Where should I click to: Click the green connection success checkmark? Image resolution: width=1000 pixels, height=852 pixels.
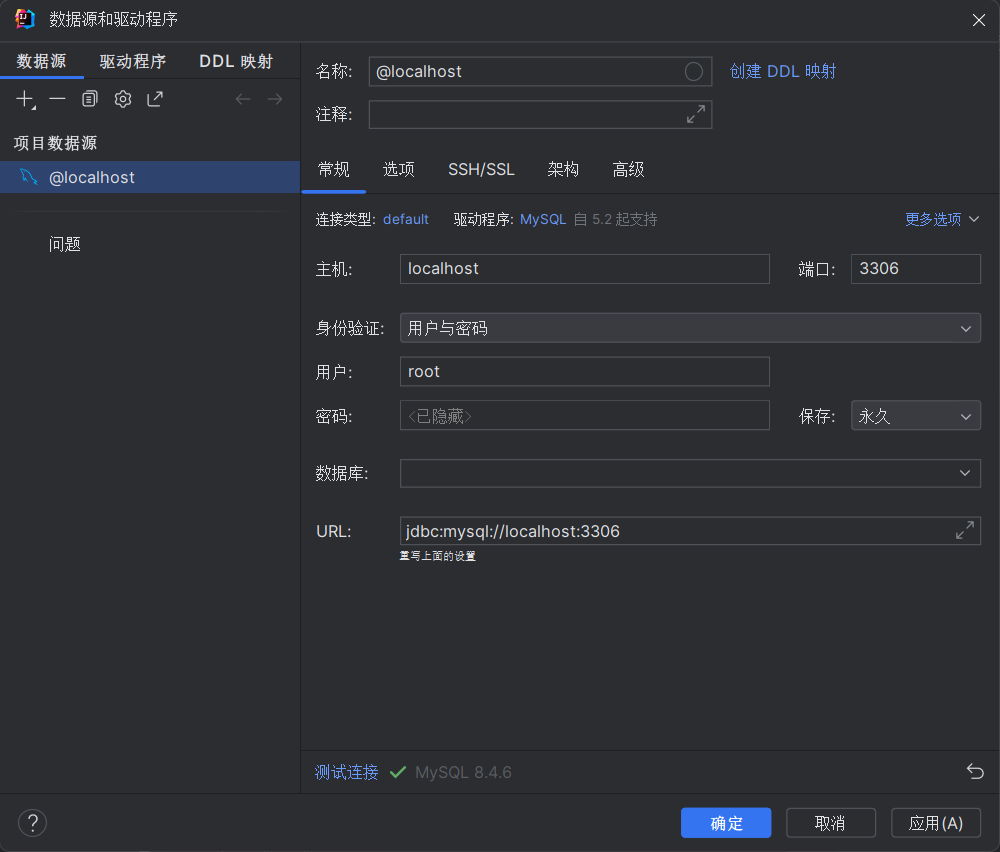(398, 772)
